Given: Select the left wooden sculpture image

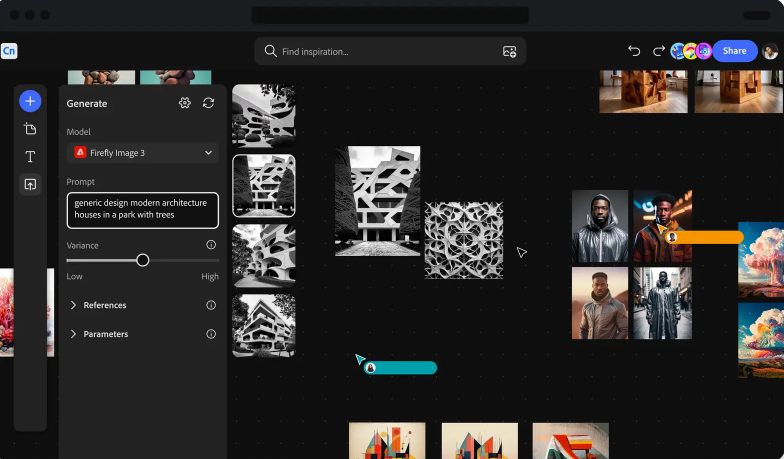Looking at the screenshot, I should pyautogui.click(x=644, y=91).
